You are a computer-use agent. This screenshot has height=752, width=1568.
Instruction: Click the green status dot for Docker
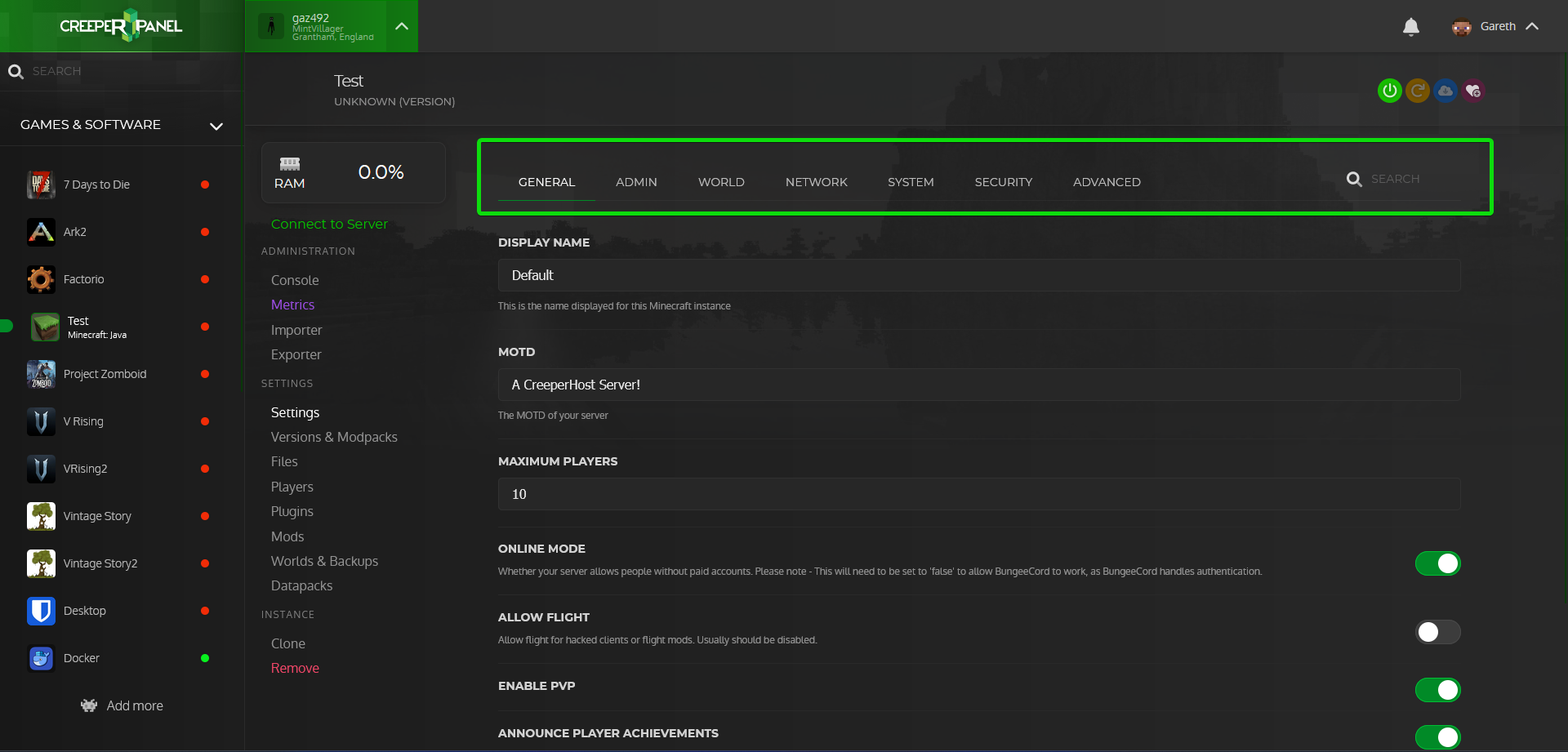click(205, 658)
